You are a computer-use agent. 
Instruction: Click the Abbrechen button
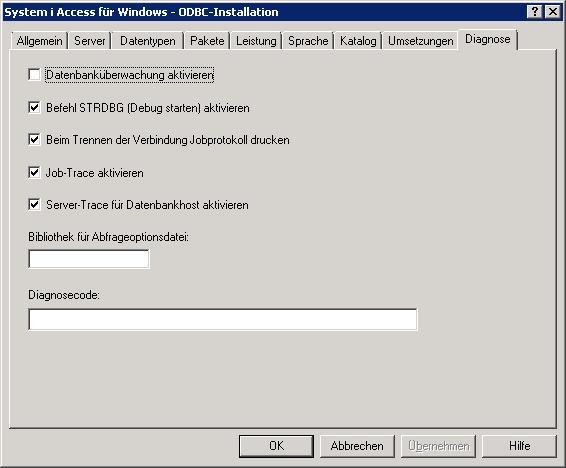[357, 446]
